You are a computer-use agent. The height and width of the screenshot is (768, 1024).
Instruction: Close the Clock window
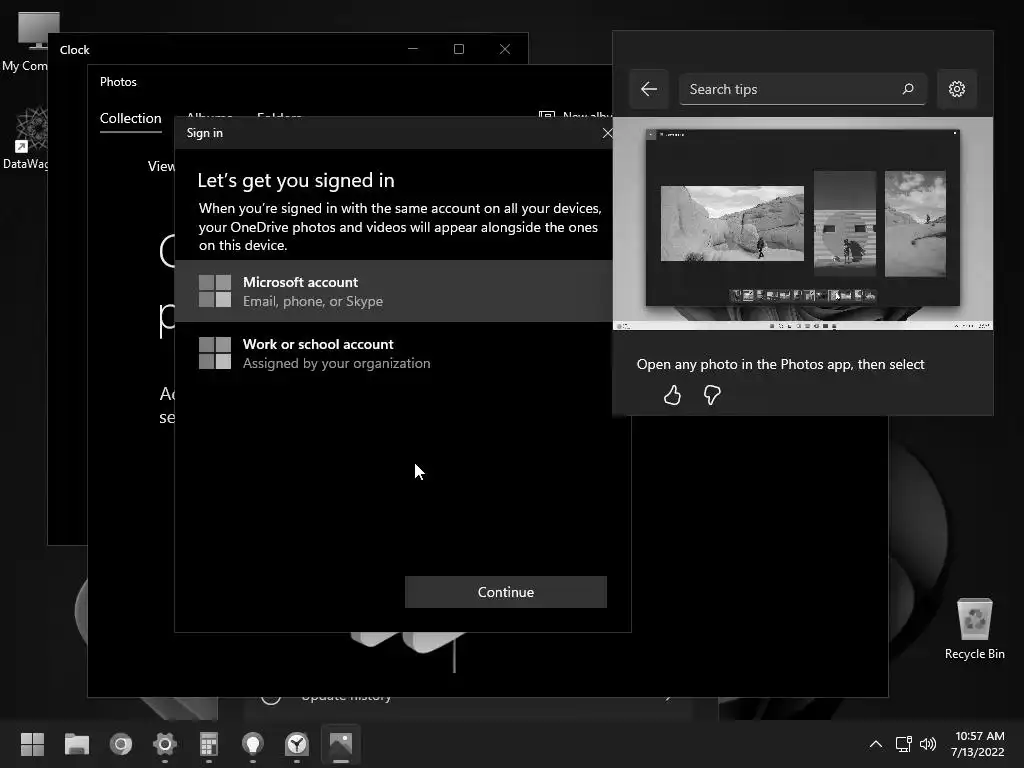point(505,49)
